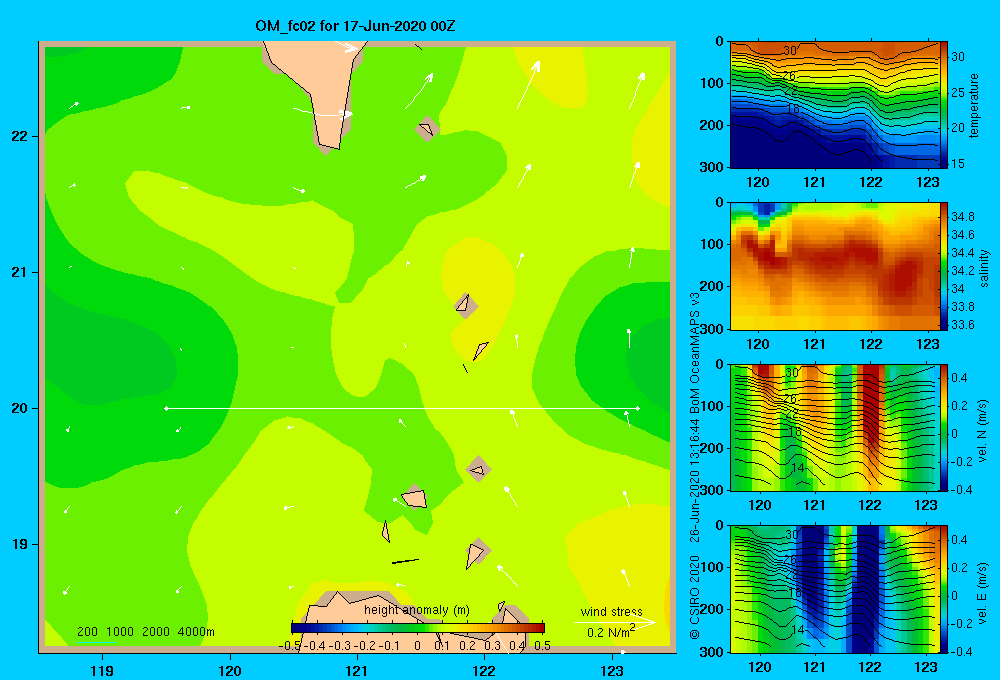
Task: Click the 0.4 tick on vel. N scale
Action: pyautogui.click(x=959, y=378)
